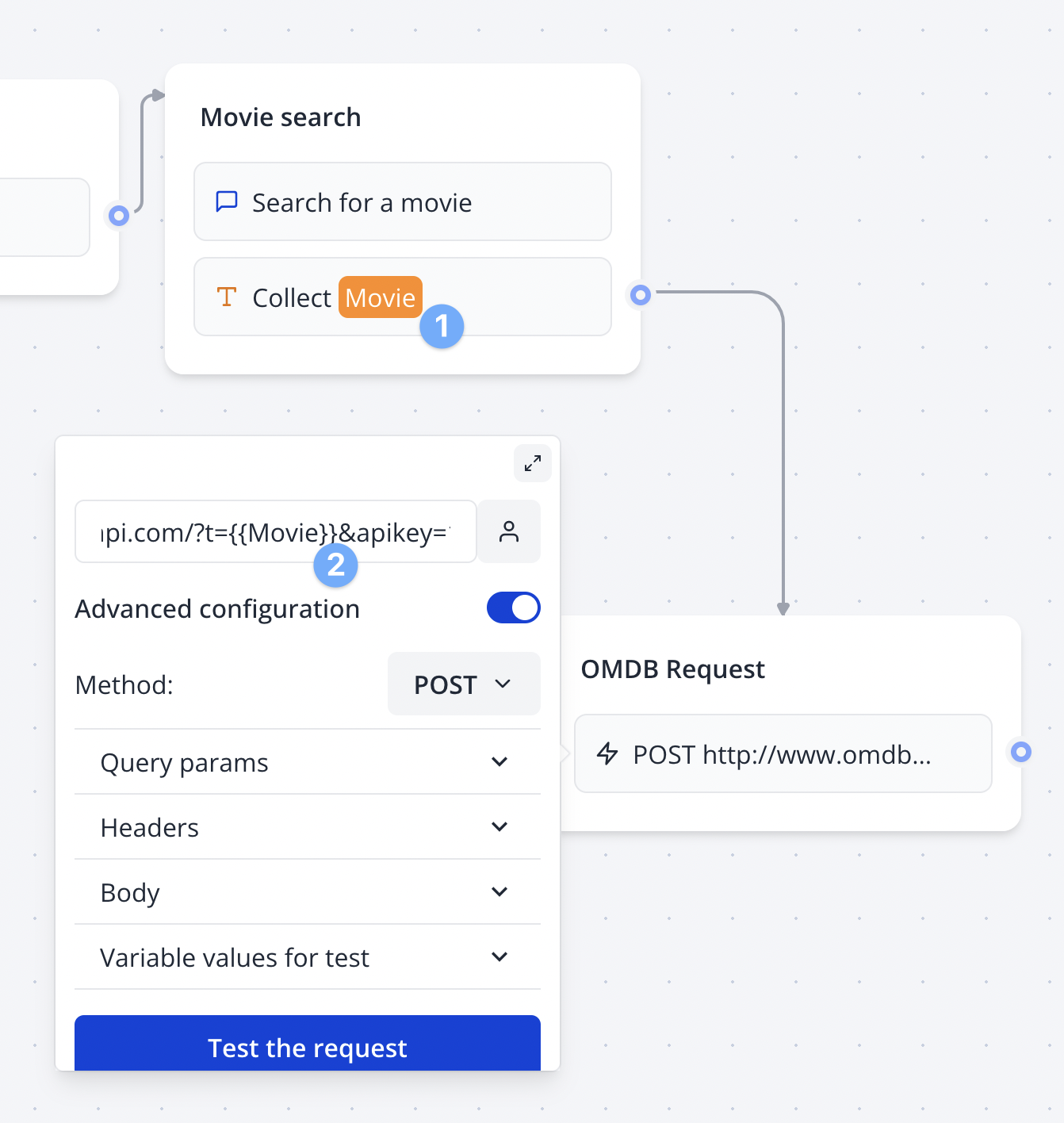Click the connector dot on the left partial block
1064x1123 pixels.
coord(119,215)
